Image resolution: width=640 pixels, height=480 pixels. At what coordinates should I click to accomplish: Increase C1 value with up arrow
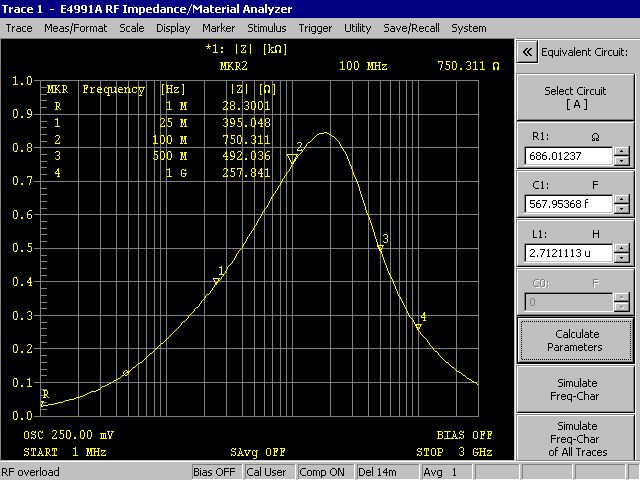point(622,200)
